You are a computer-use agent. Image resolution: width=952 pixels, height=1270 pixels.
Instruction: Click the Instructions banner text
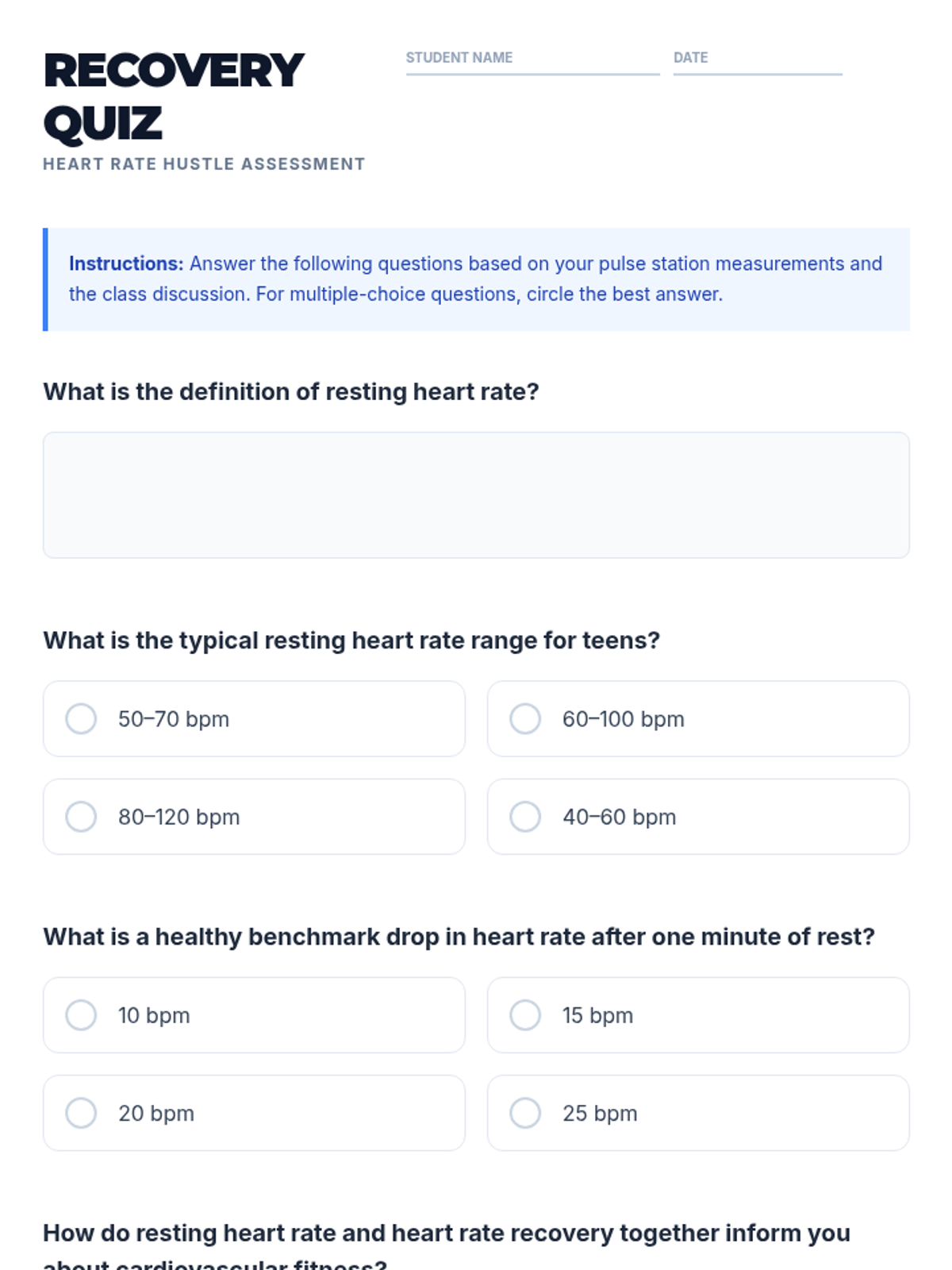click(476, 279)
